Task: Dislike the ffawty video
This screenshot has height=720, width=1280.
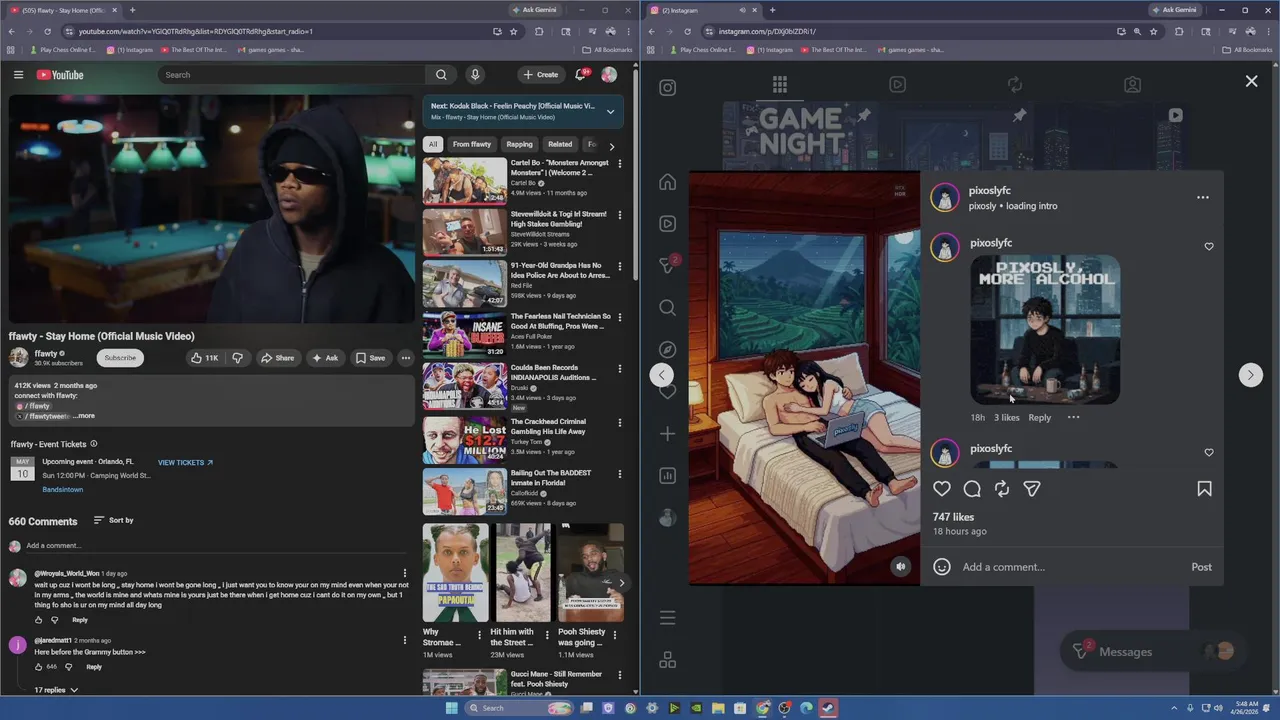Action: [x=238, y=358]
